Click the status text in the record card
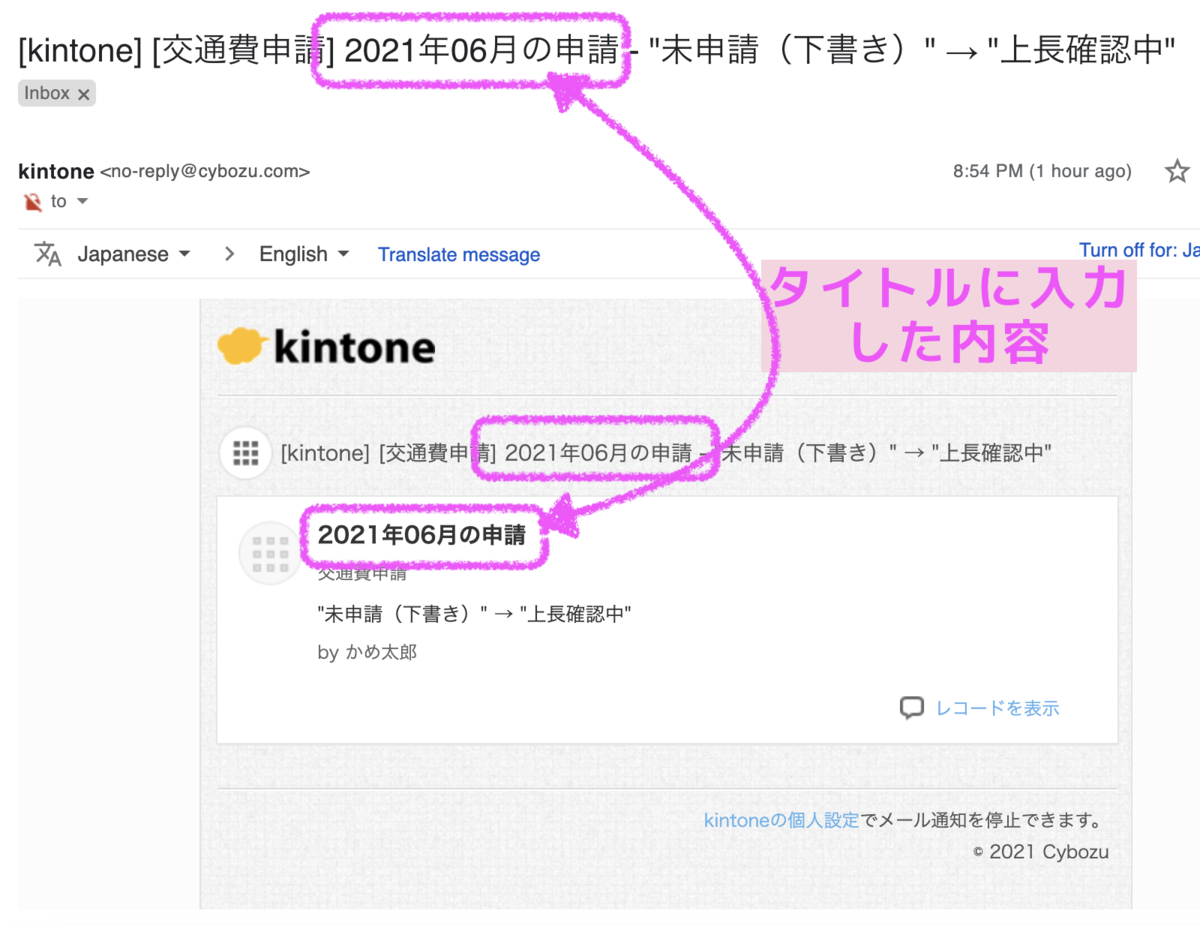Image resolution: width=1200 pixels, height=926 pixels. [475, 613]
